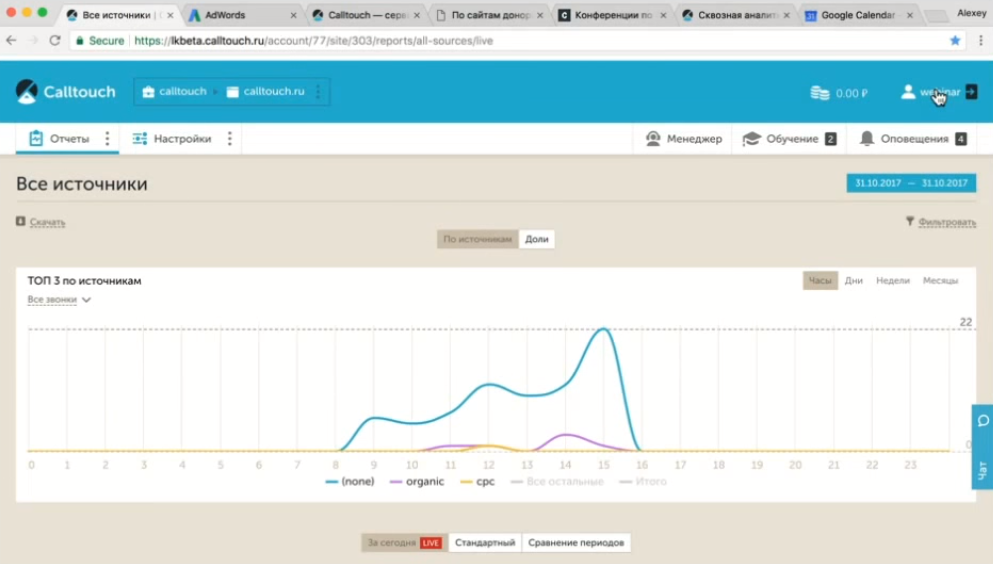The width and height of the screenshot is (993, 564).
Task: Open the site options three-dot menu
Action: (x=318, y=92)
